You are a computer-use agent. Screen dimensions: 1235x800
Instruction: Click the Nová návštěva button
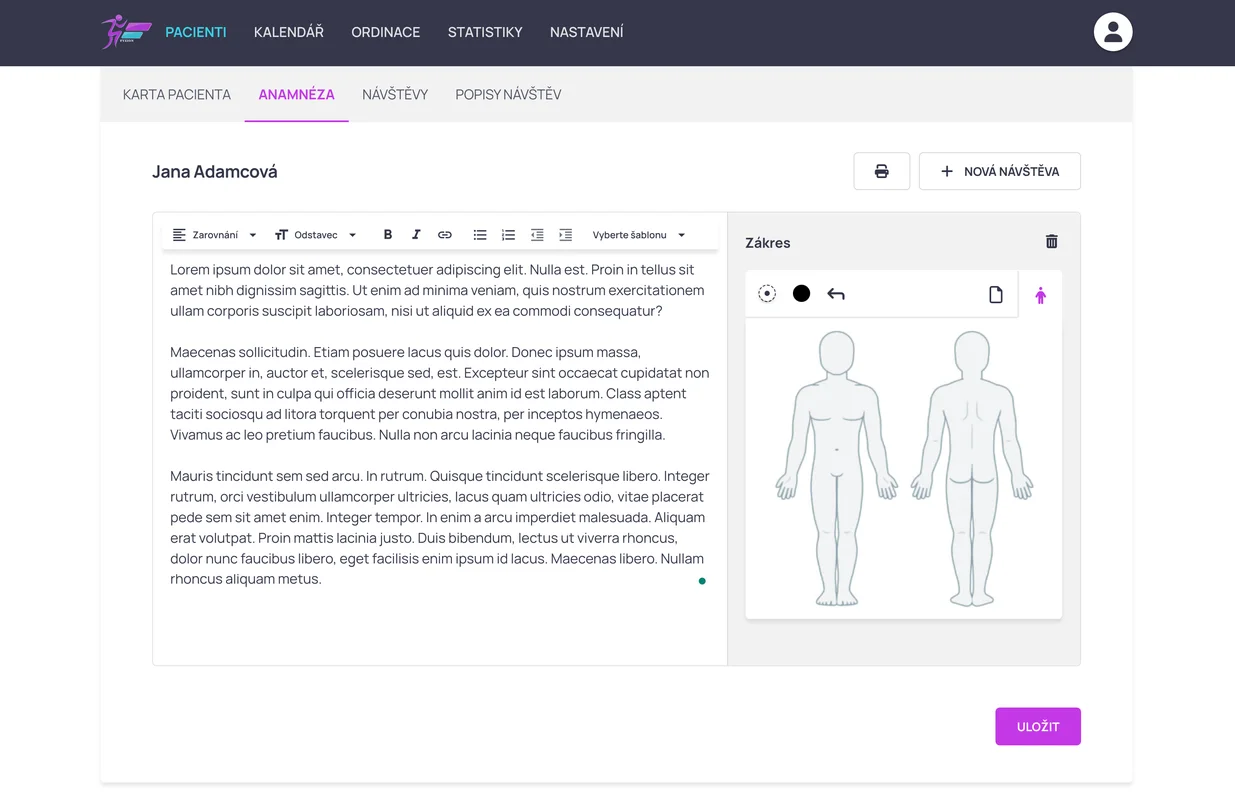pyautogui.click(x=999, y=171)
